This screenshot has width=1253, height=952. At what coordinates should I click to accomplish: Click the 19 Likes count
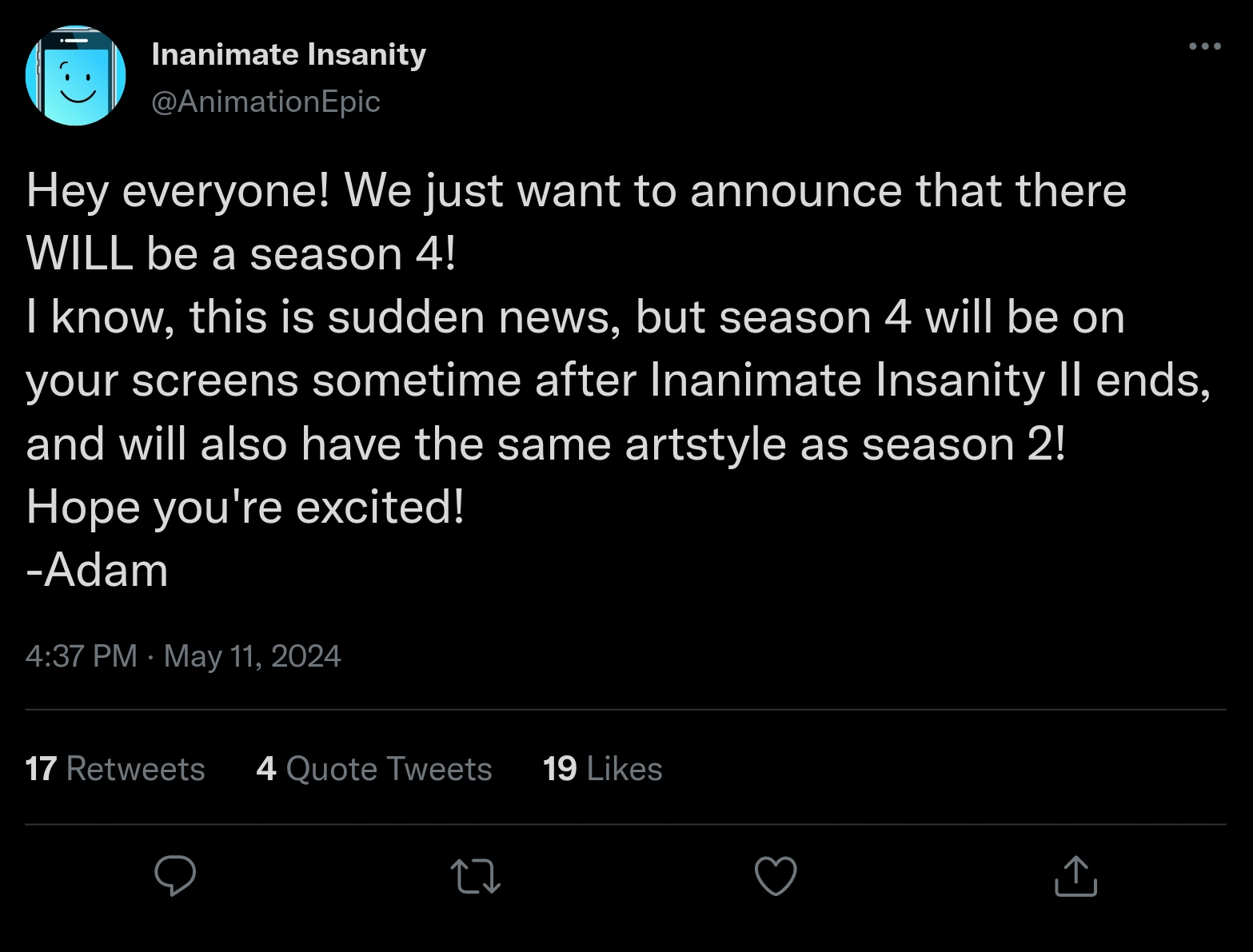coord(601,768)
